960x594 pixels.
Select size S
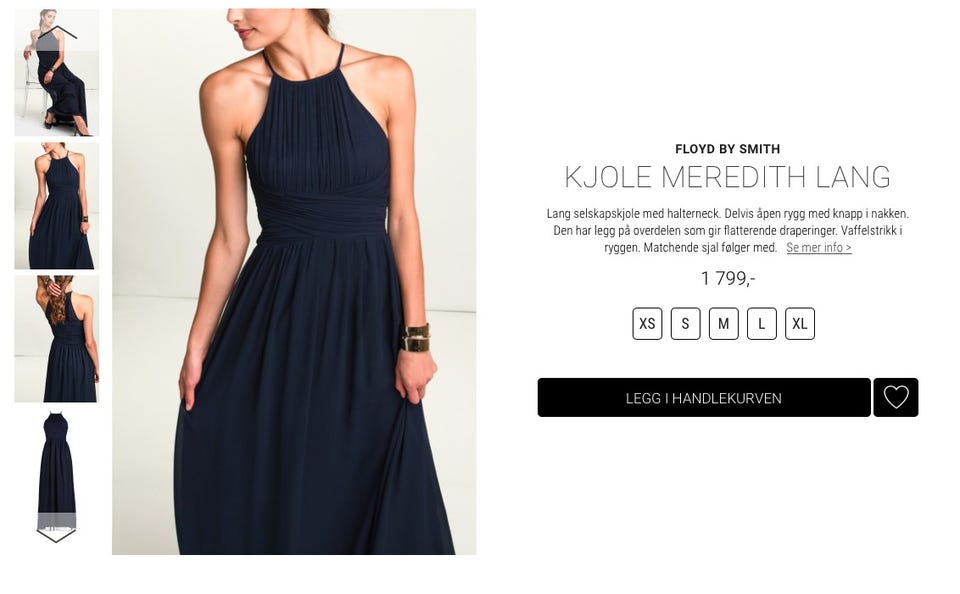pos(685,323)
